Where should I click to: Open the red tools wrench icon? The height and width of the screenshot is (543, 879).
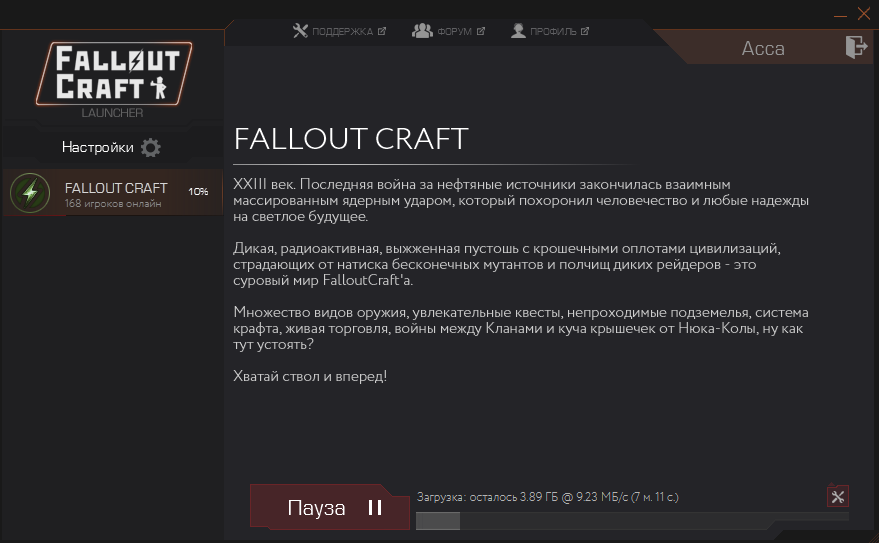(838, 496)
